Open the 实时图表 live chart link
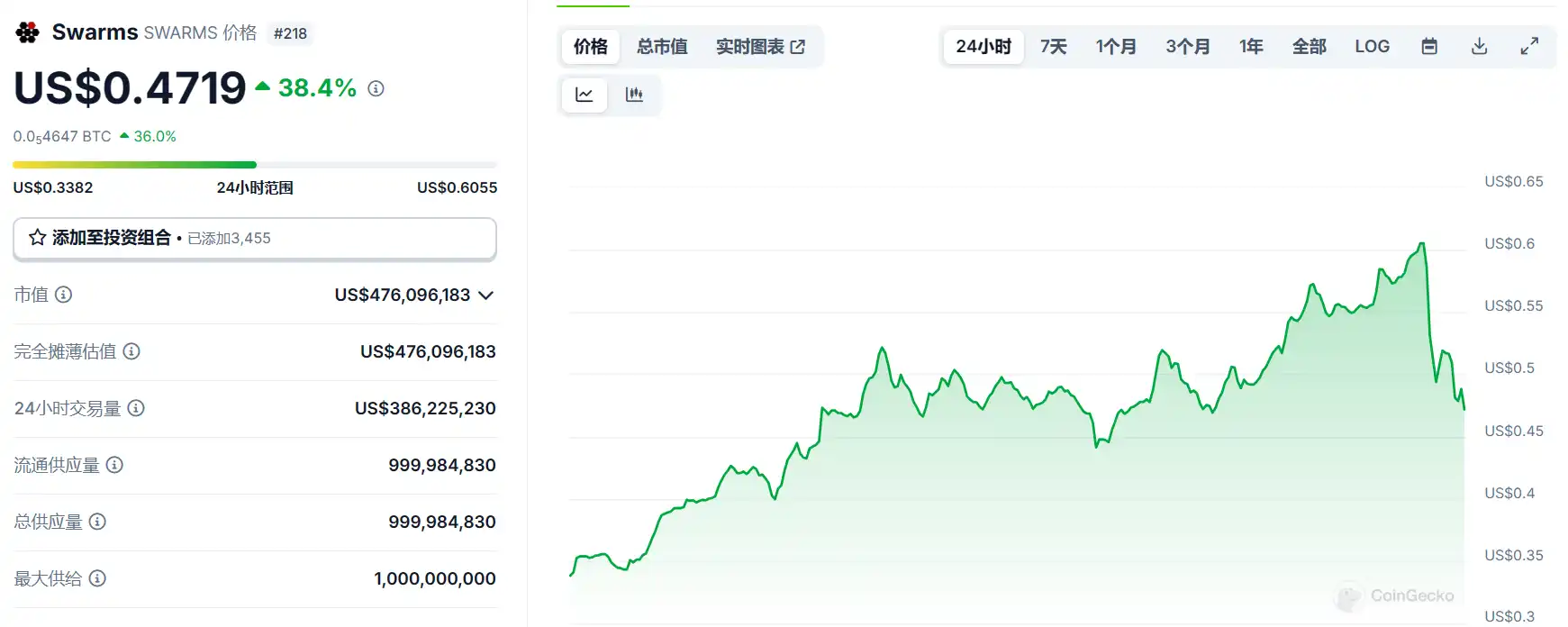The height and width of the screenshot is (627, 1568). (760, 47)
